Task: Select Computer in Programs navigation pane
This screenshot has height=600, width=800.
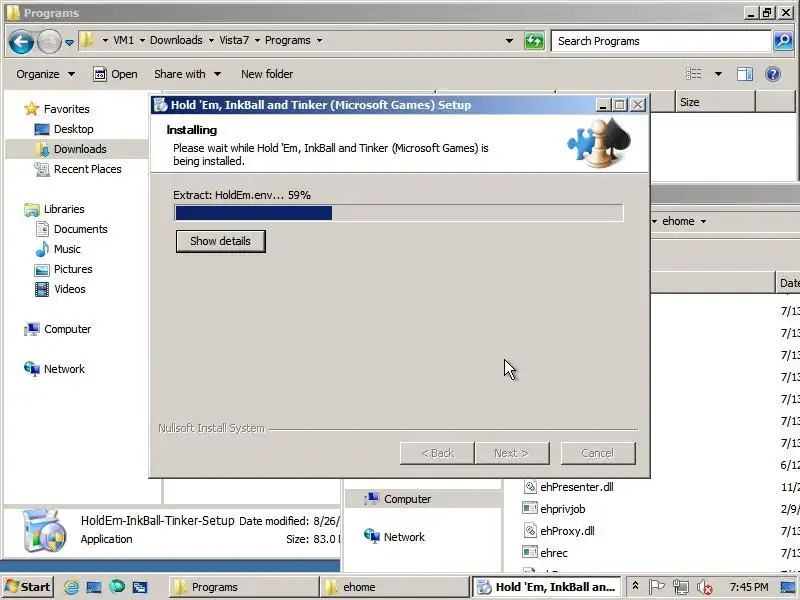Action: pyautogui.click(x=58, y=329)
